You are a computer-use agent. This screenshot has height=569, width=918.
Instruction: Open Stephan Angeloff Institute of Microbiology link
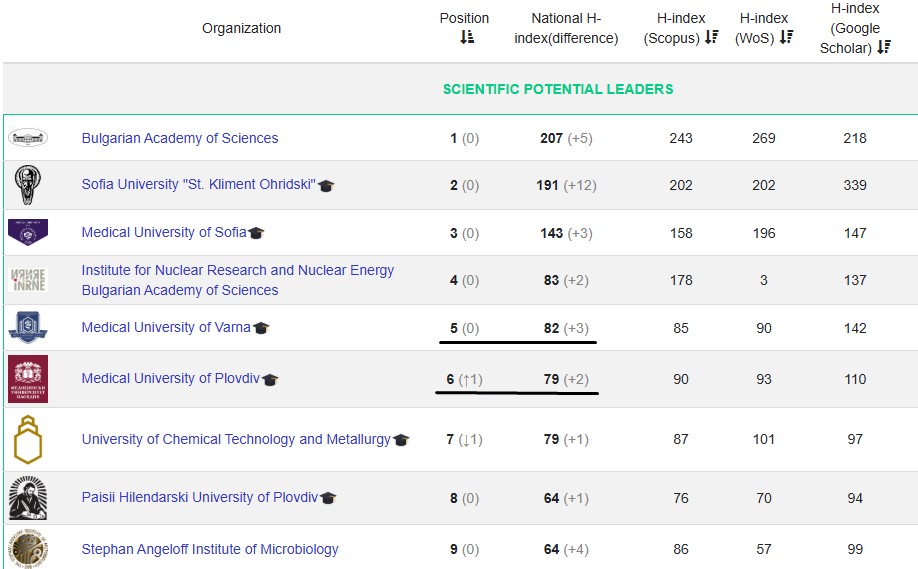coord(210,549)
